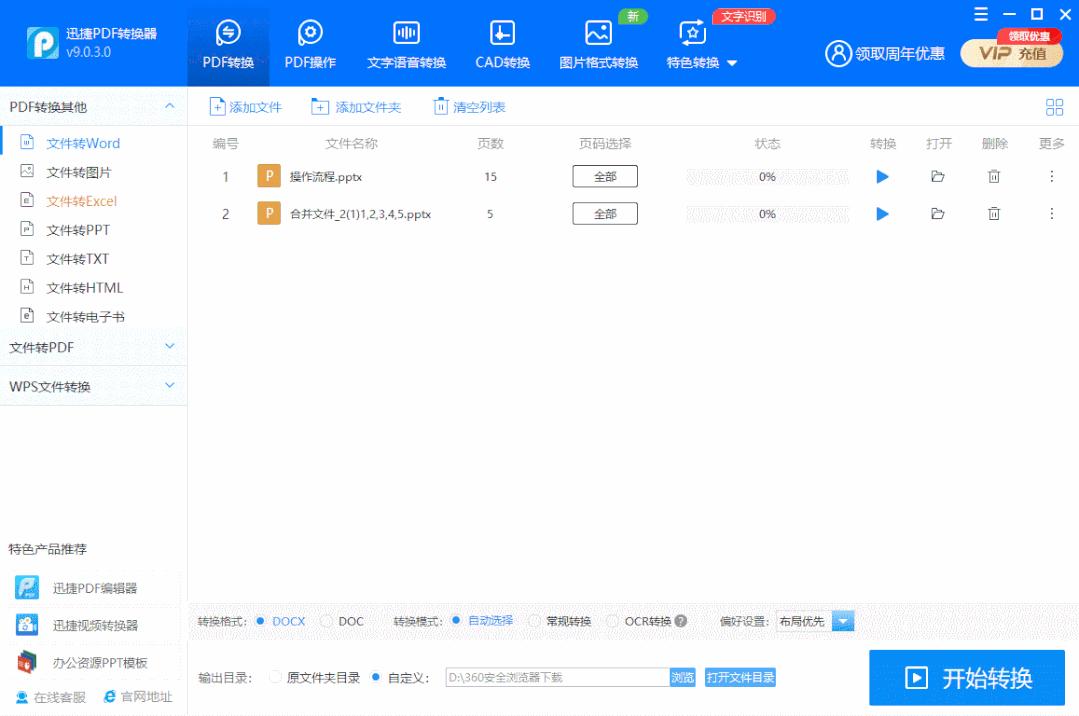Delete 合并文件_2 using its trash icon

coord(993,213)
